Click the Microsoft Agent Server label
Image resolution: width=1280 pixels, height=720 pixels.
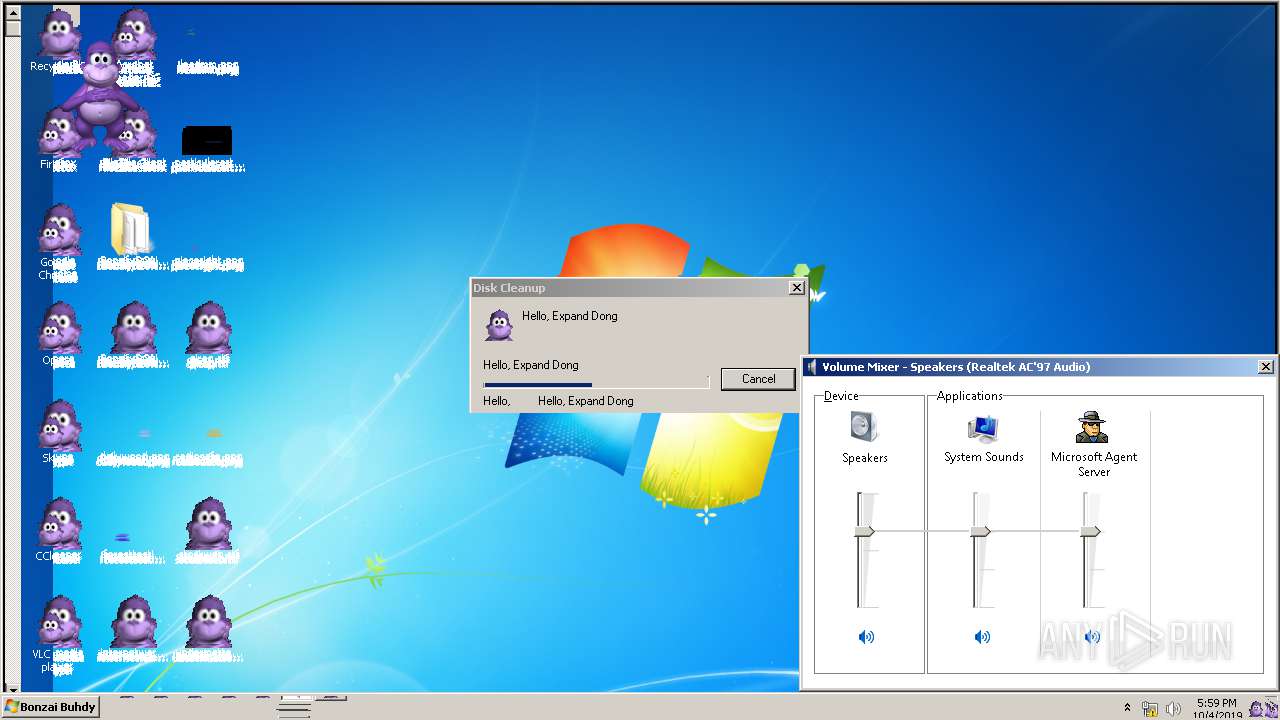1094,464
